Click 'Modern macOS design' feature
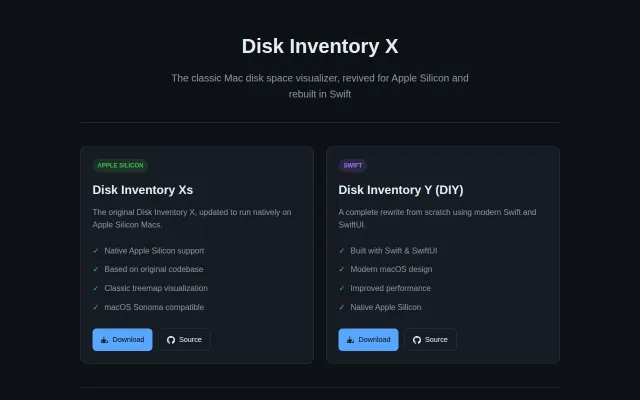 tap(391, 269)
